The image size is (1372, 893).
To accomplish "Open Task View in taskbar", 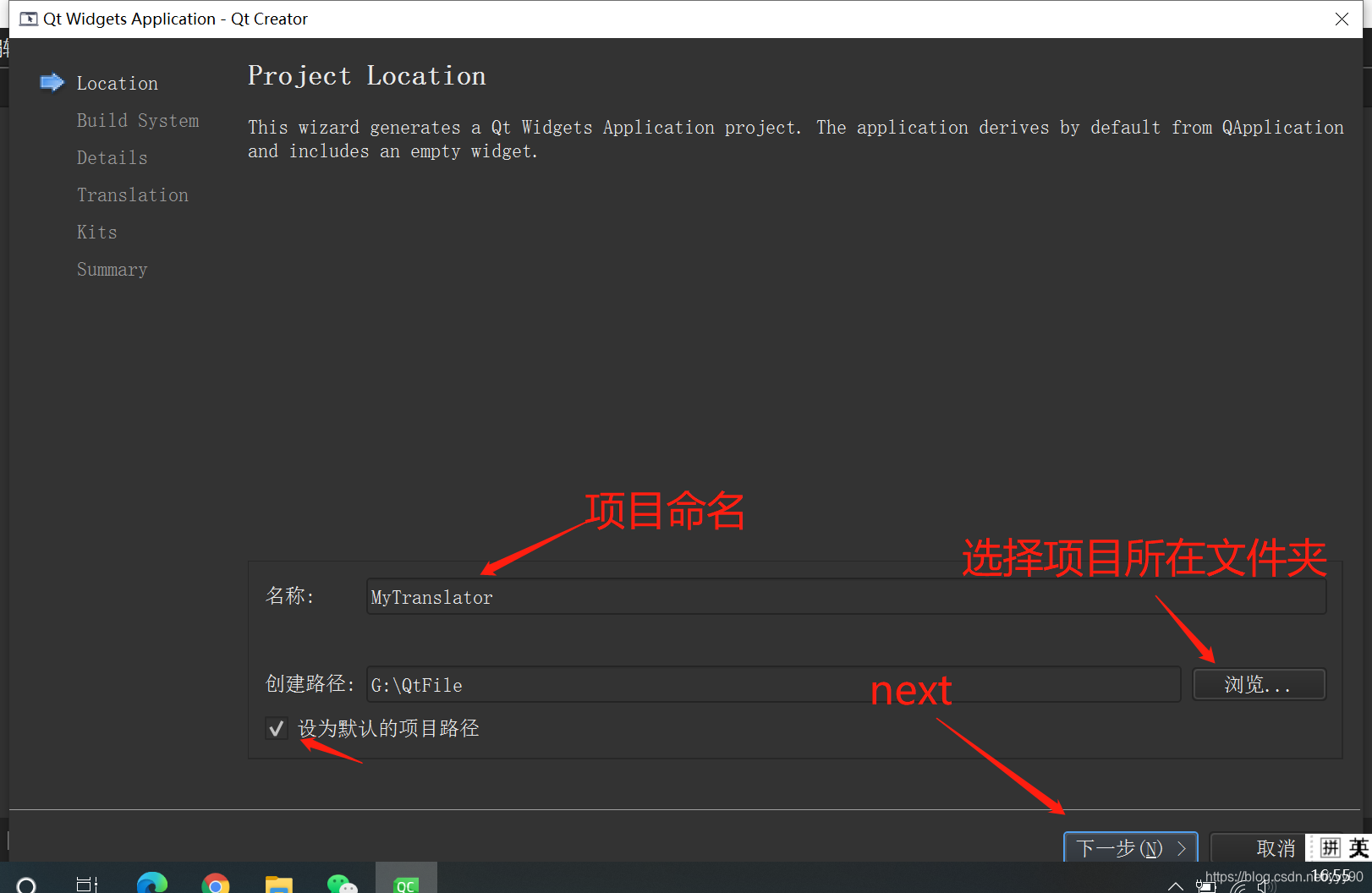I will pos(87,884).
